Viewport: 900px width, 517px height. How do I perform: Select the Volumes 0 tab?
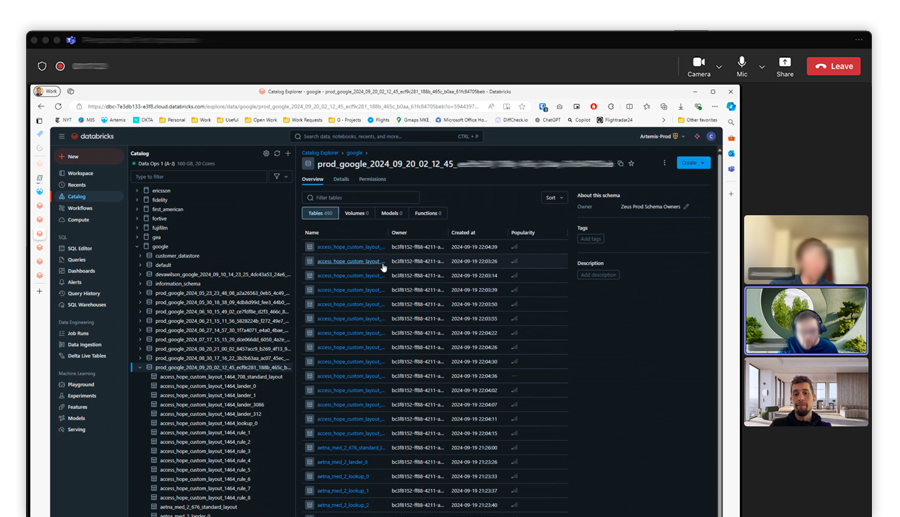click(356, 213)
